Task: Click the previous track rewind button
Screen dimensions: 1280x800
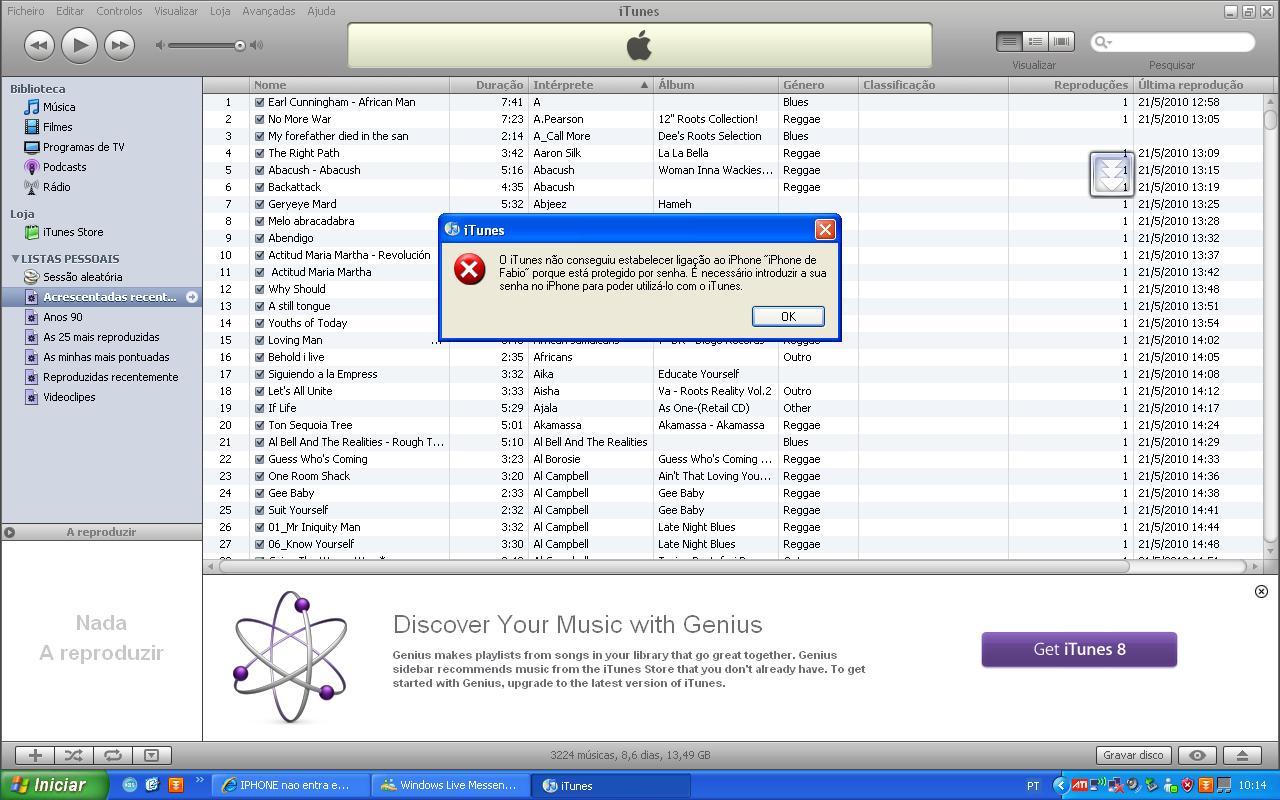Action: tap(39, 44)
